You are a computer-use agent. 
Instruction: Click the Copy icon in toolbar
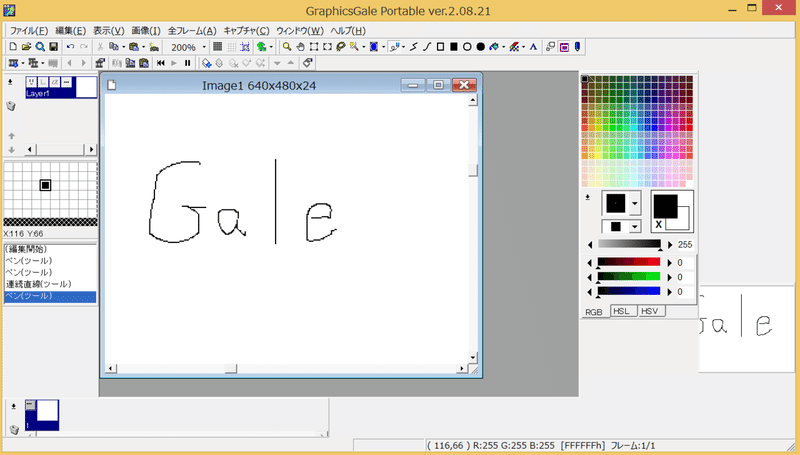click(114, 47)
